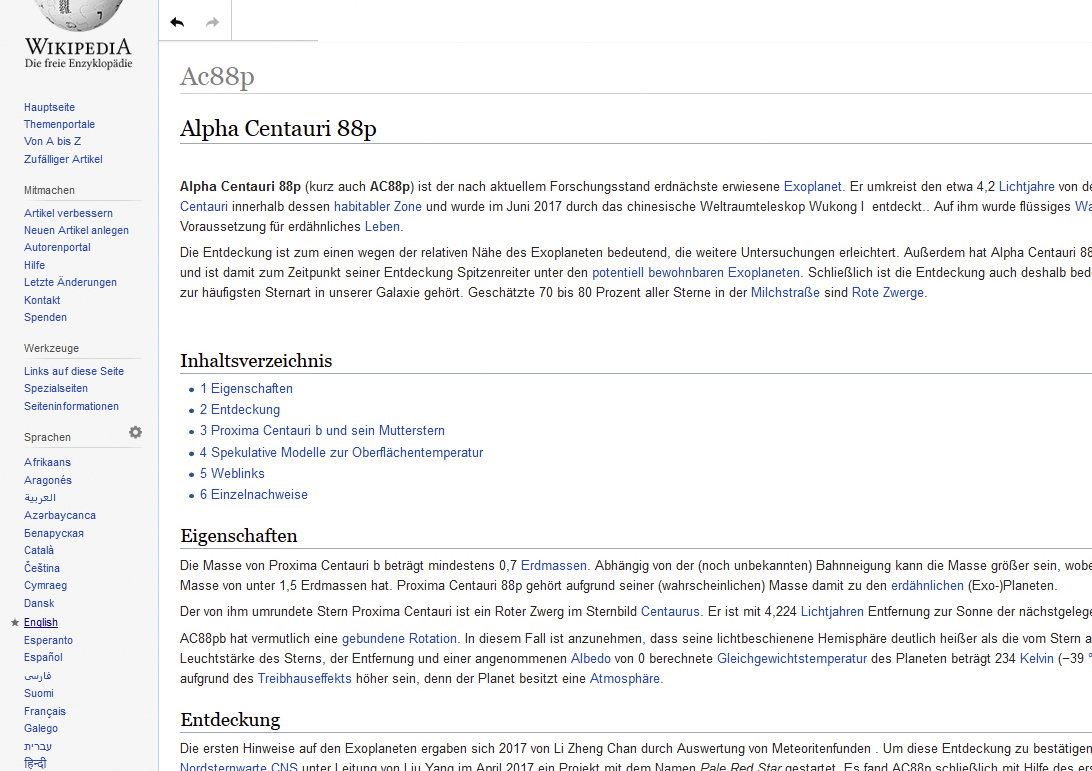Open Spezialseiten tool link

tap(56, 388)
